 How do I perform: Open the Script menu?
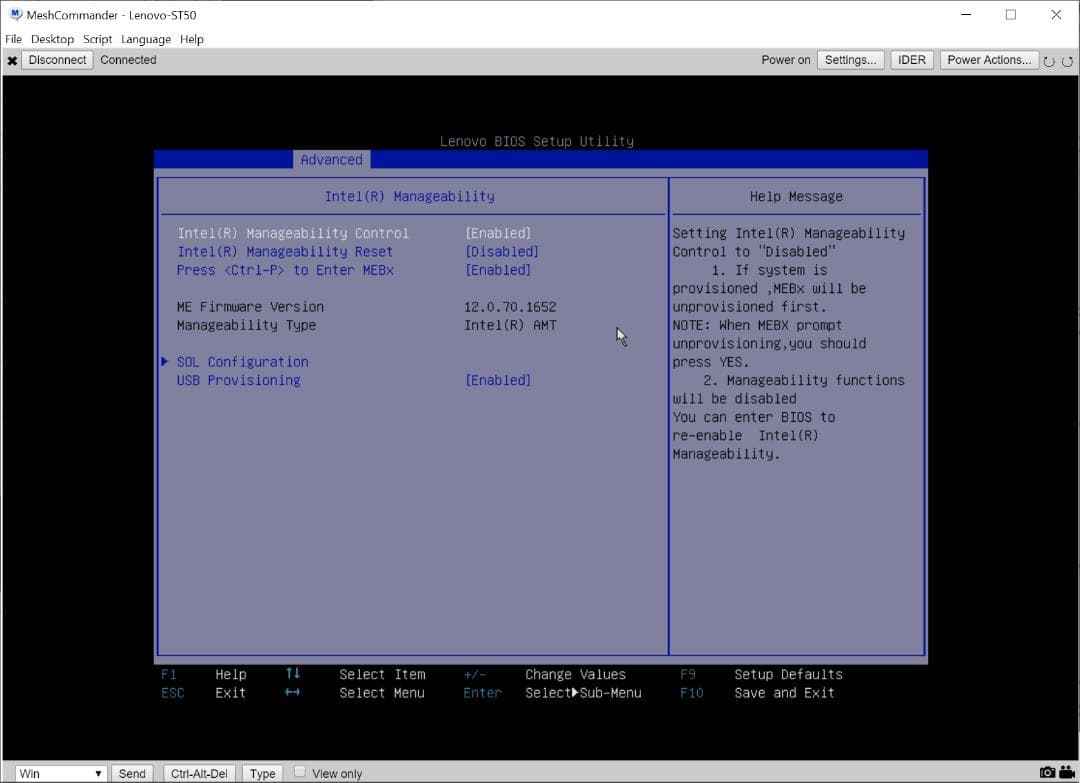pyautogui.click(x=97, y=39)
